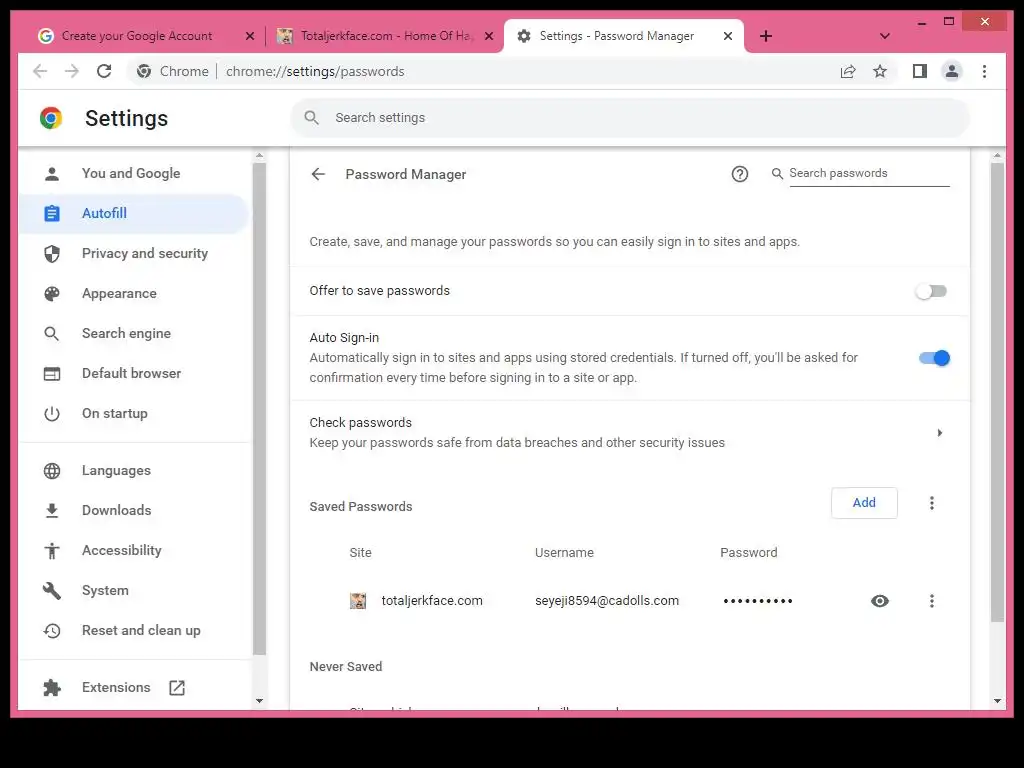Click the magnifier icon in Search settings

click(x=312, y=118)
